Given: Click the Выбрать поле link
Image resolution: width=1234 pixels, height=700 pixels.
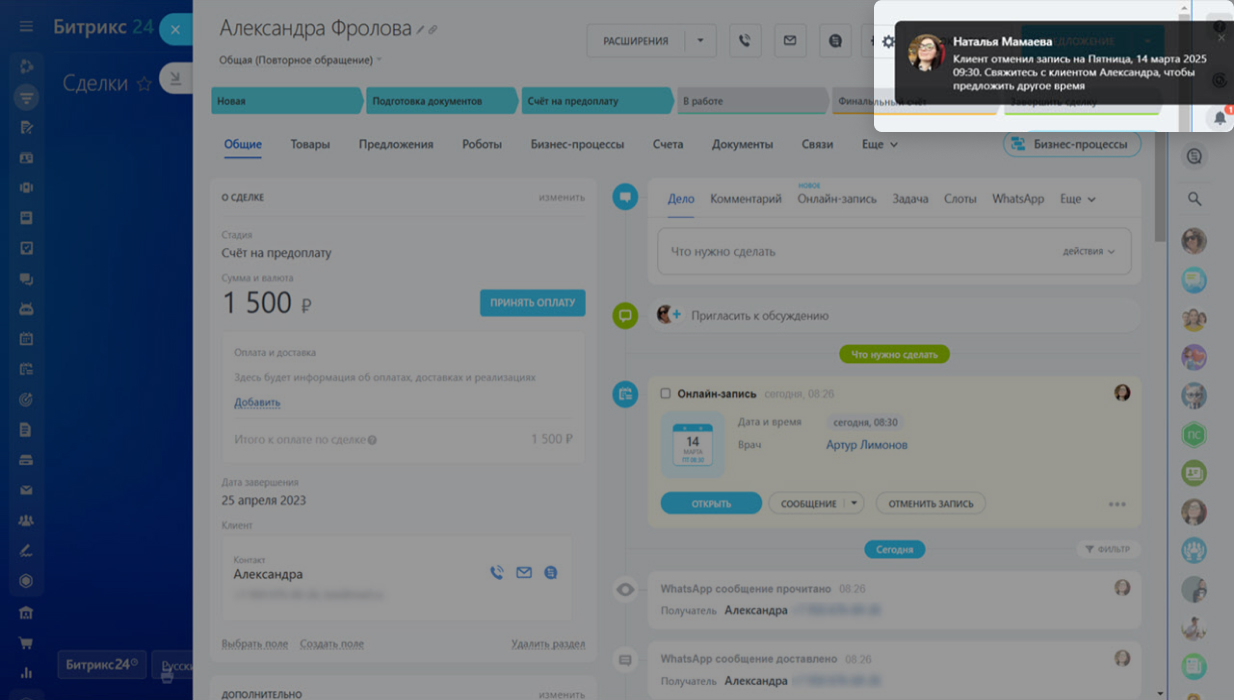Looking at the screenshot, I should (x=255, y=644).
